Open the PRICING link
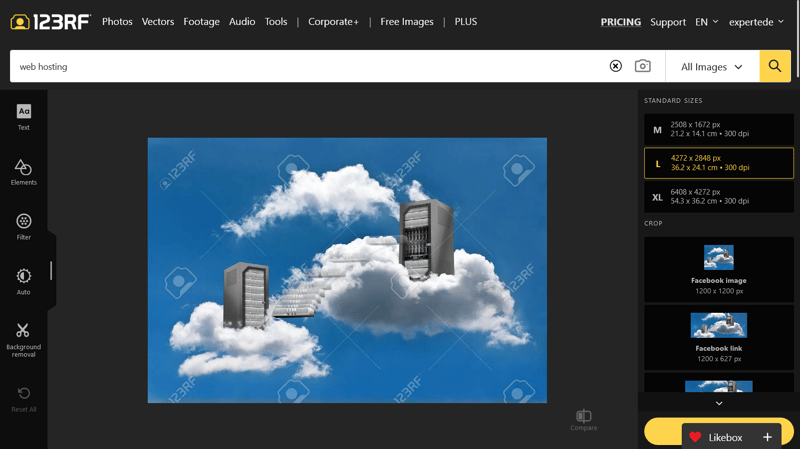The height and width of the screenshot is (449, 800). point(620,22)
